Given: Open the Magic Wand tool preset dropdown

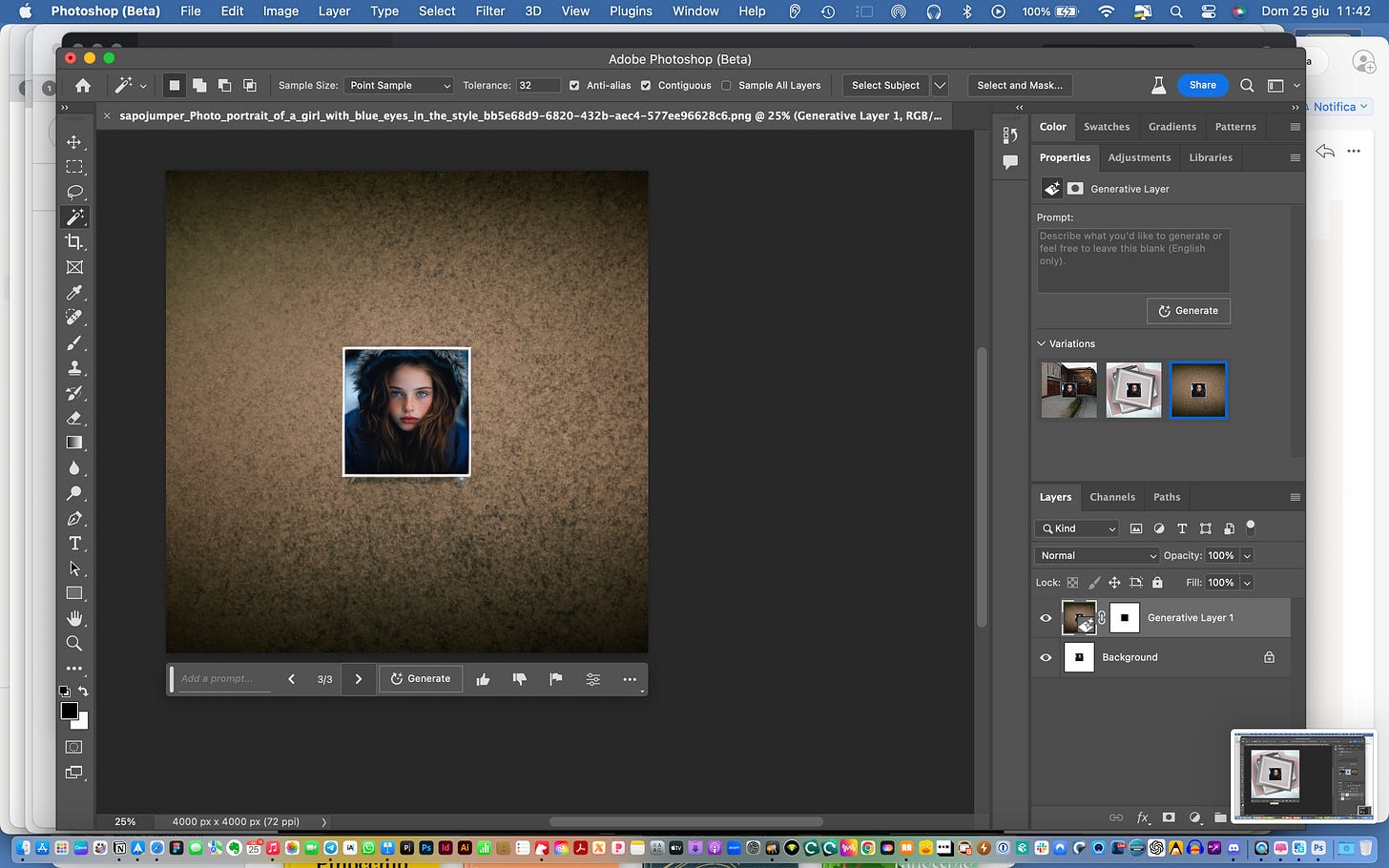Looking at the screenshot, I should (143, 86).
